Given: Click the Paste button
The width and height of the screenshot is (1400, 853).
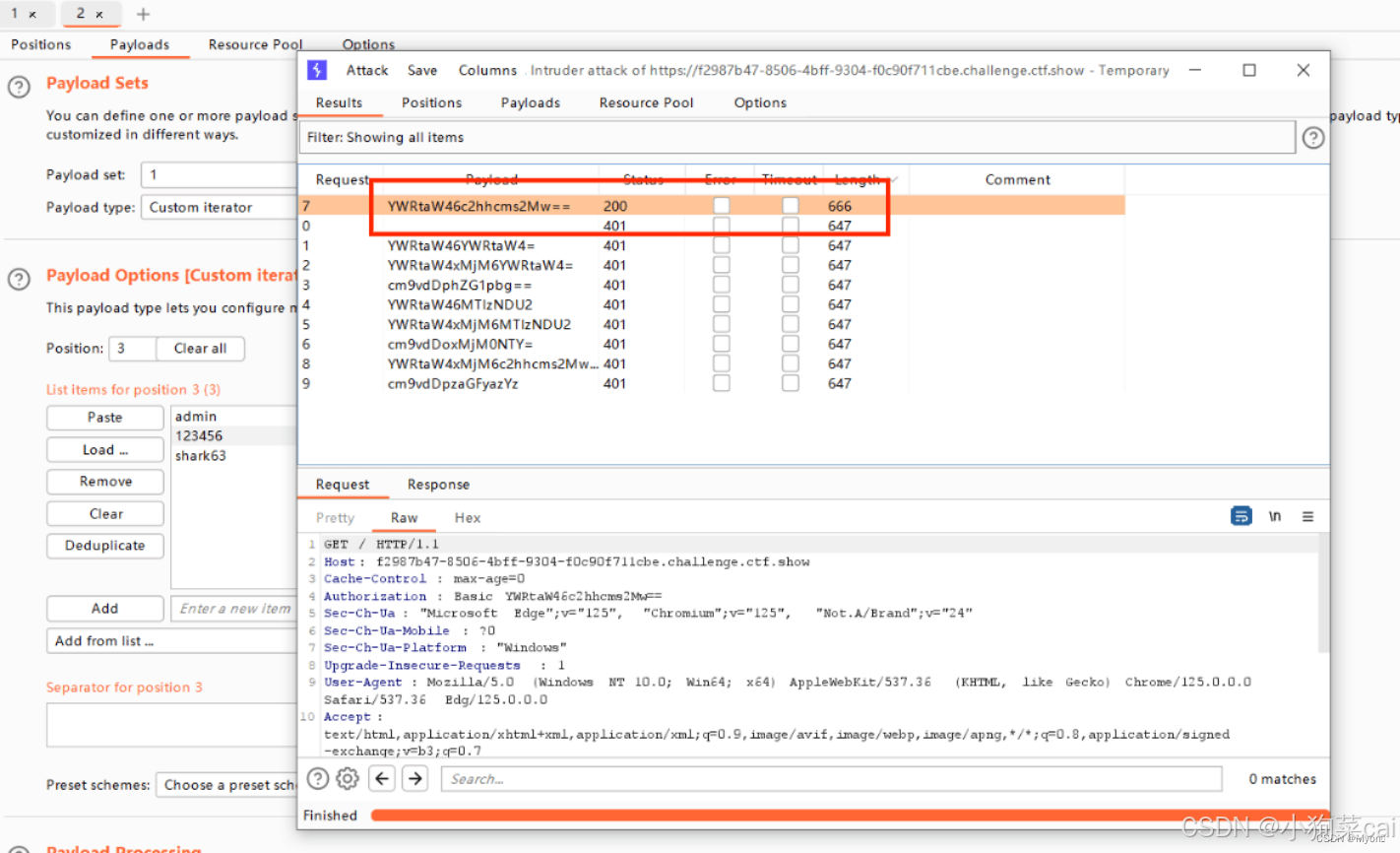Looking at the screenshot, I should 105,418.
